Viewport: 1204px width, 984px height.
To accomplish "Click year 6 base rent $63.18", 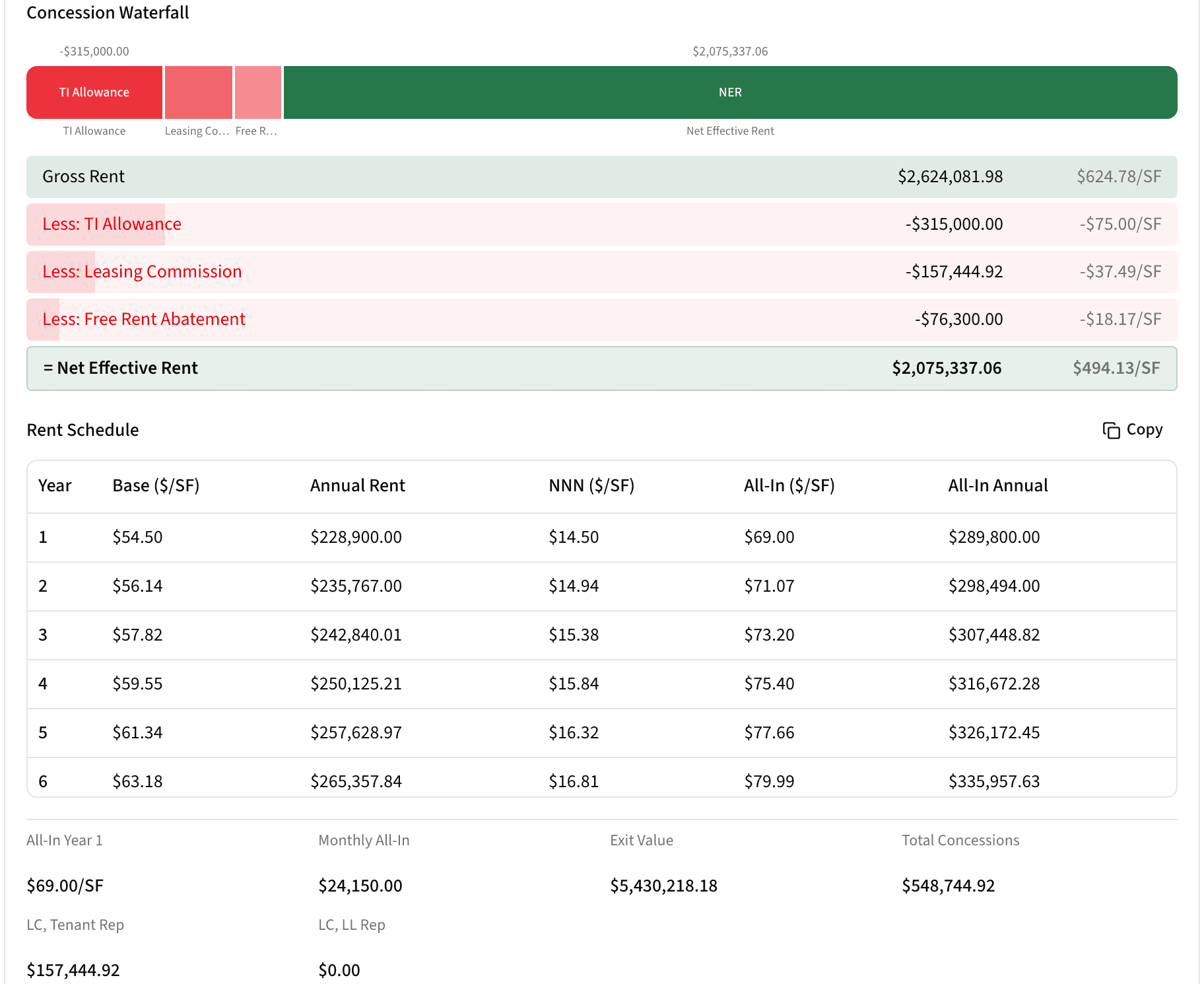I will point(137,782).
